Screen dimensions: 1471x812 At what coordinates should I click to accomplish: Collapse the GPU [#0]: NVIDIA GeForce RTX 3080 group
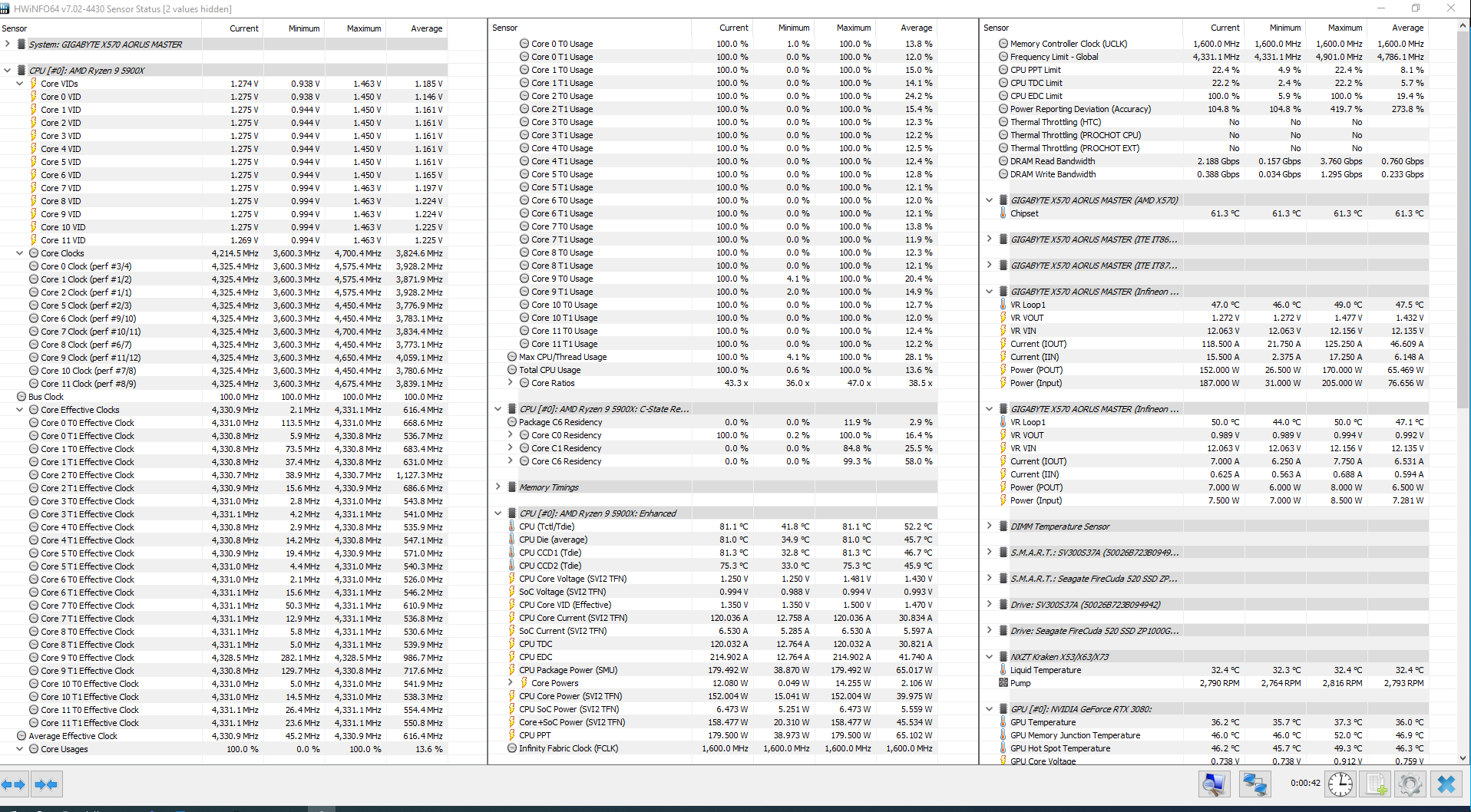pos(990,708)
